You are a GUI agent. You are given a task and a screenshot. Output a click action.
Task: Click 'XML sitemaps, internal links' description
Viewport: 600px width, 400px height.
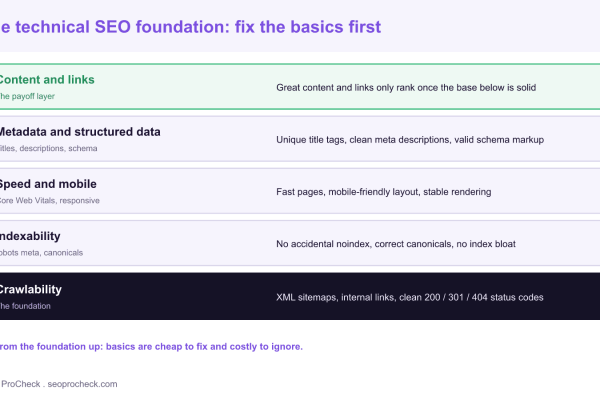click(x=410, y=297)
